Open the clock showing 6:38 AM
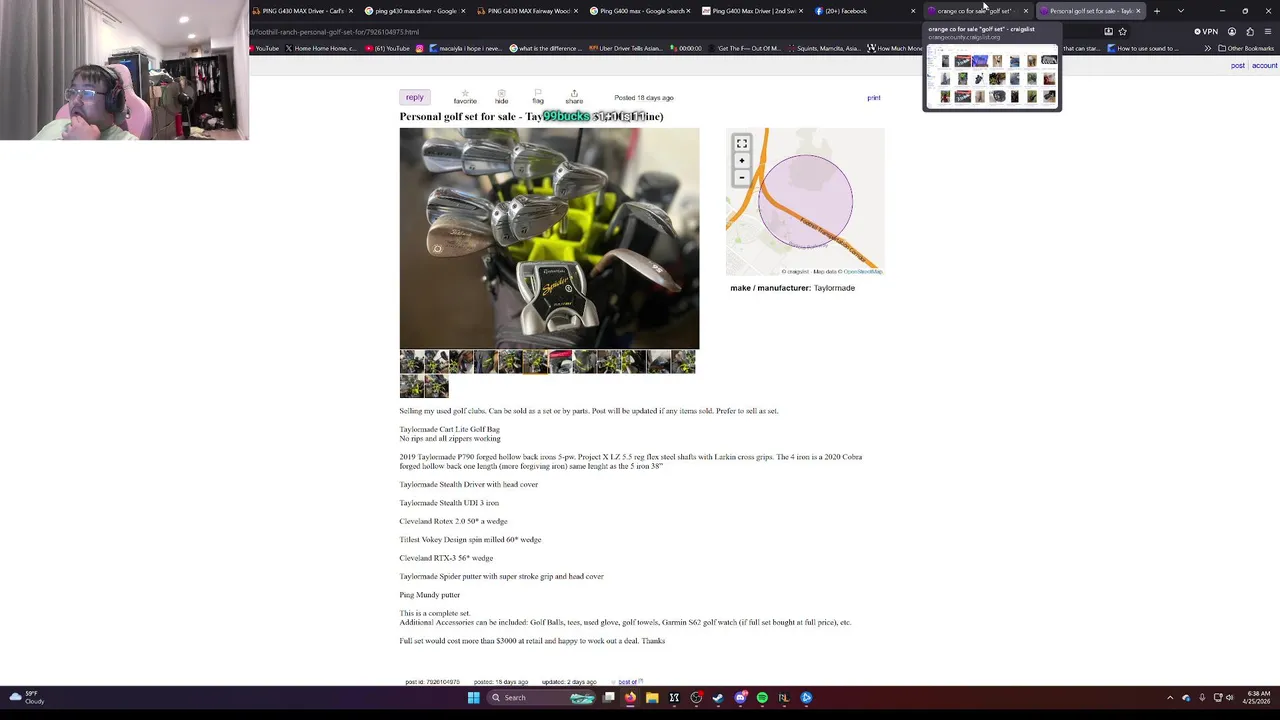1280x720 pixels. tap(1257, 697)
